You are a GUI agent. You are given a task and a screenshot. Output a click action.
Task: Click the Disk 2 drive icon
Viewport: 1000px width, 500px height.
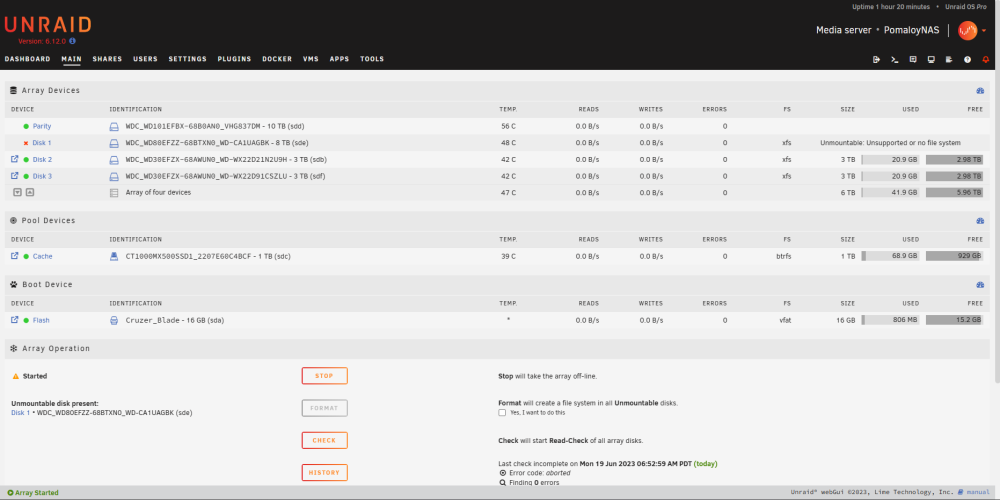[x=114, y=159]
